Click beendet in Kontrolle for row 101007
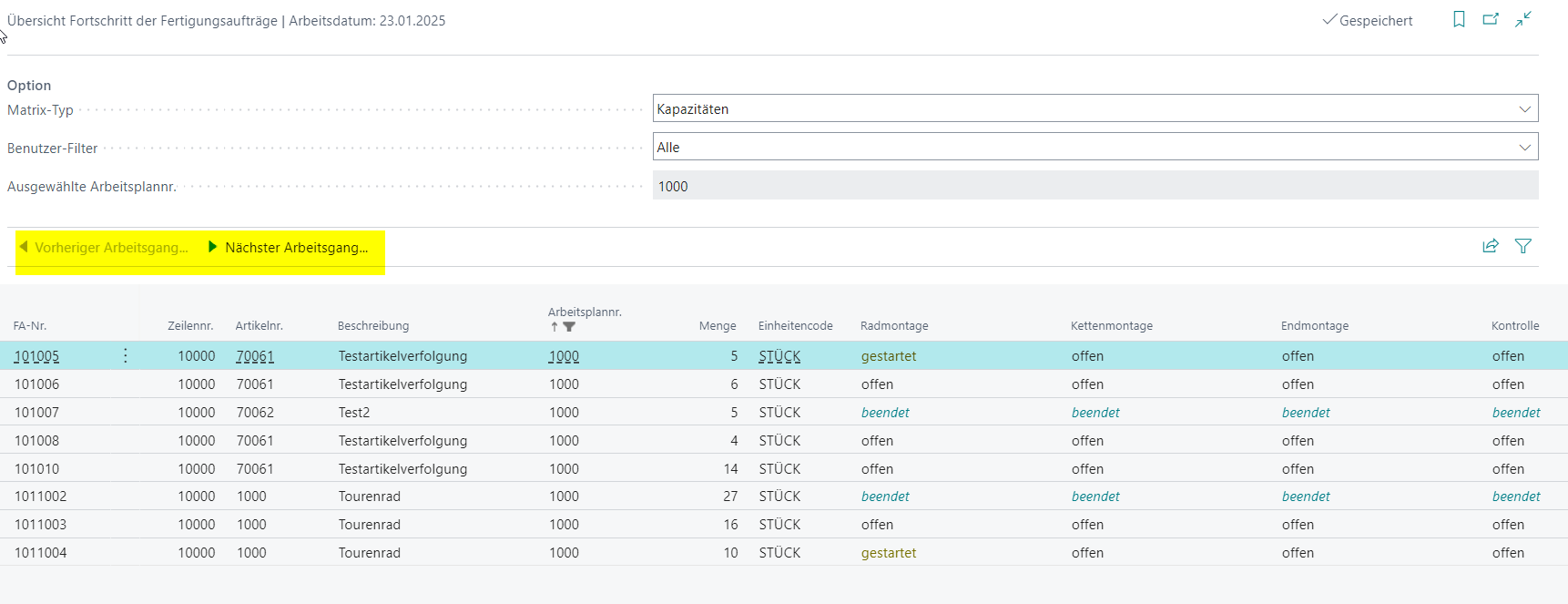This screenshot has width=1568, height=604. [1516, 413]
